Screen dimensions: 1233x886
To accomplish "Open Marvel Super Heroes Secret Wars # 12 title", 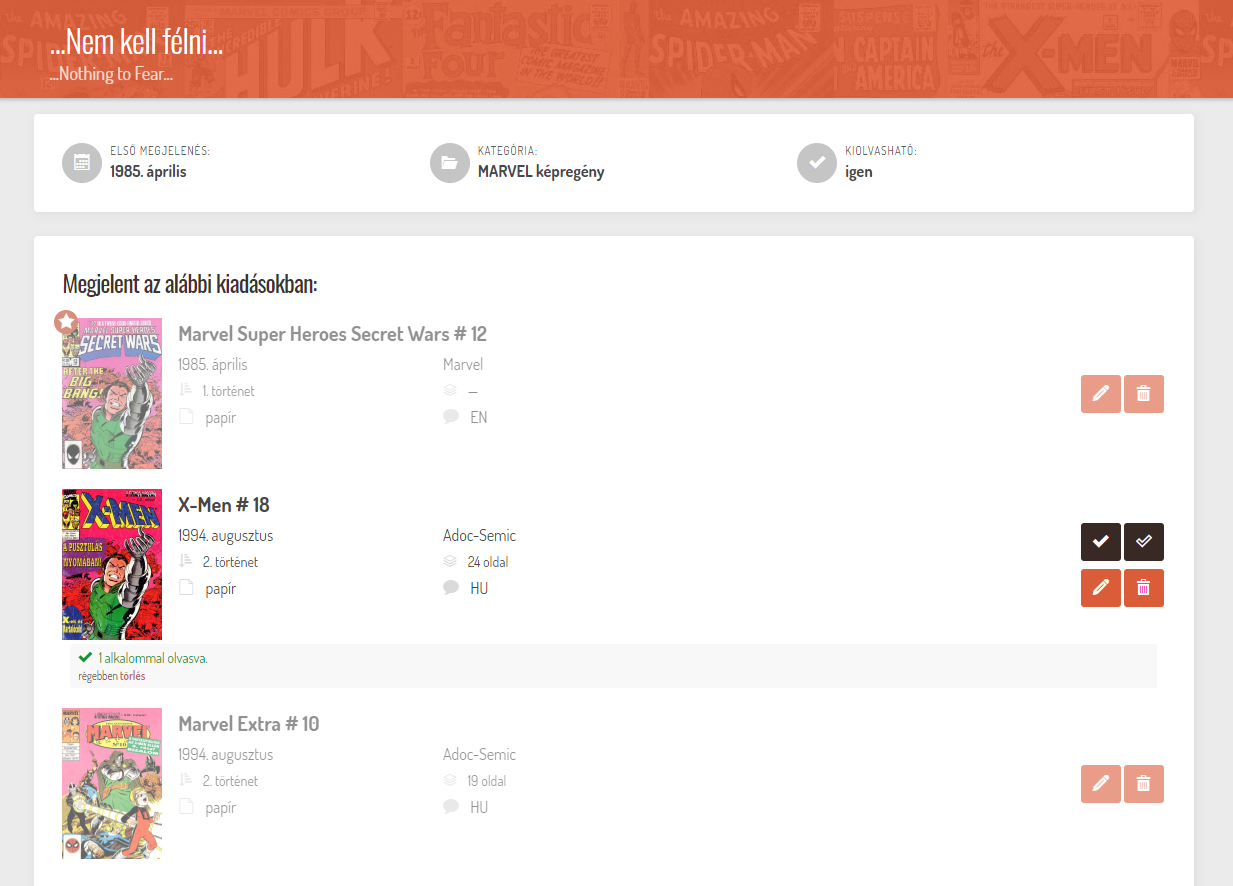I will pos(332,334).
